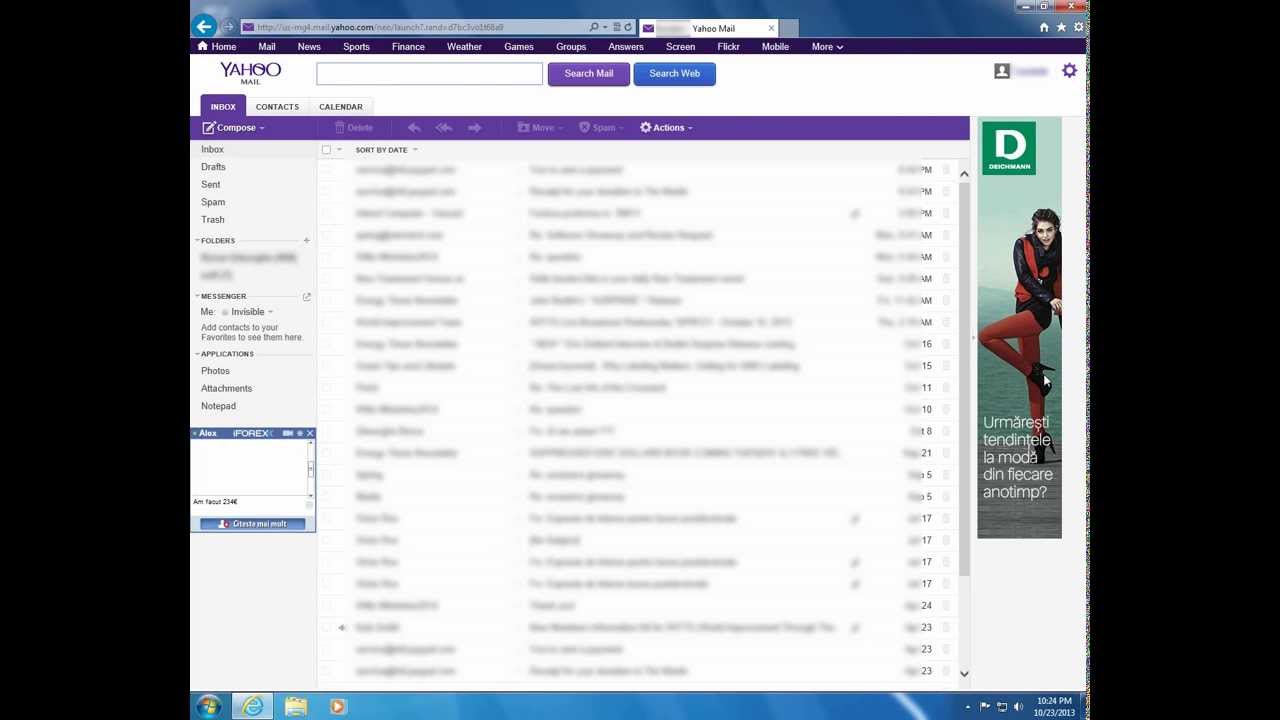Collapse the Folders section
The image size is (1280, 720).
click(x=197, y=240)
